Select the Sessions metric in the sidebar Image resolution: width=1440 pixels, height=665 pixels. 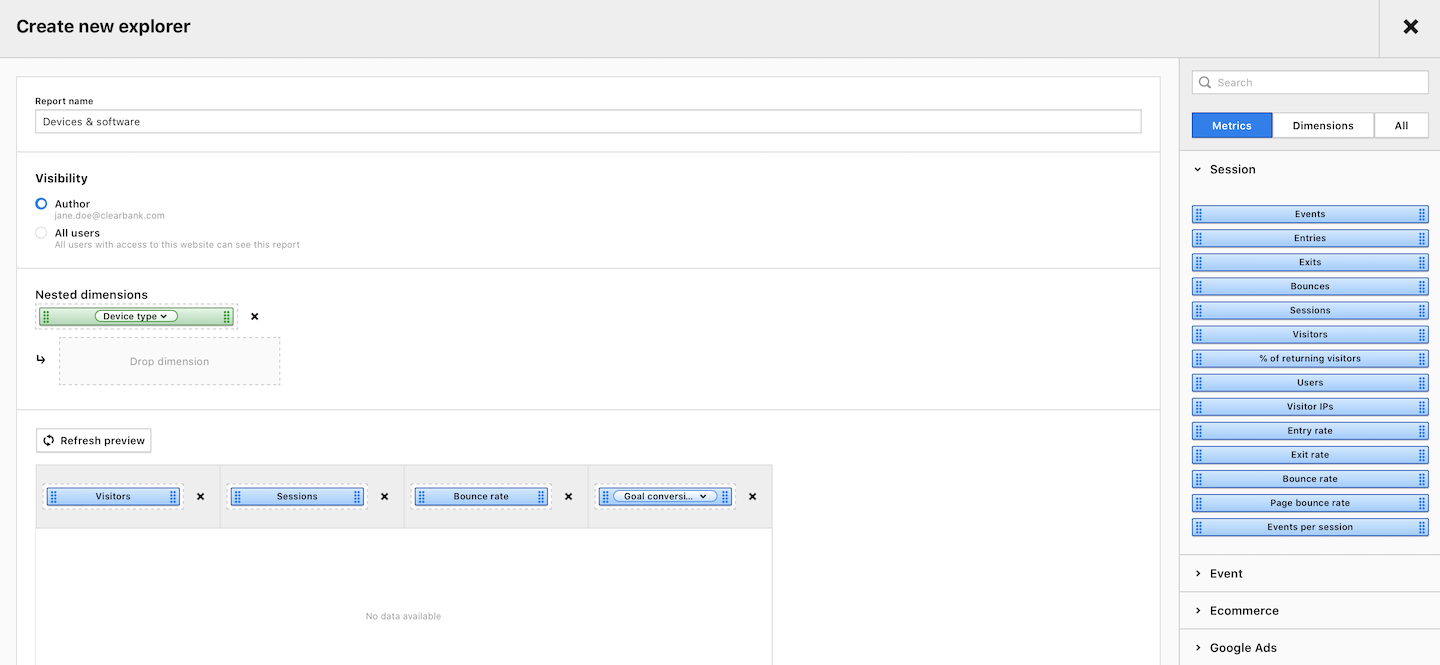(1310, 310)
